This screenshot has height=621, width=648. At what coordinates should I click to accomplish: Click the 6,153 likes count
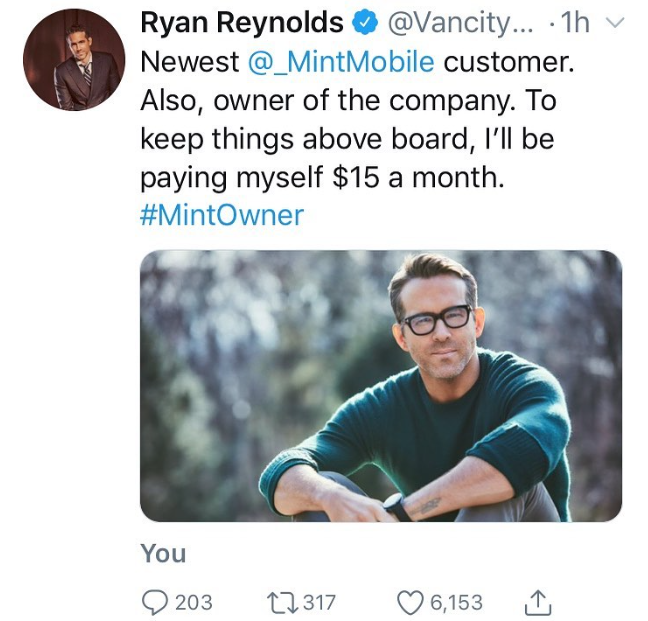click(x=456, y=602)
